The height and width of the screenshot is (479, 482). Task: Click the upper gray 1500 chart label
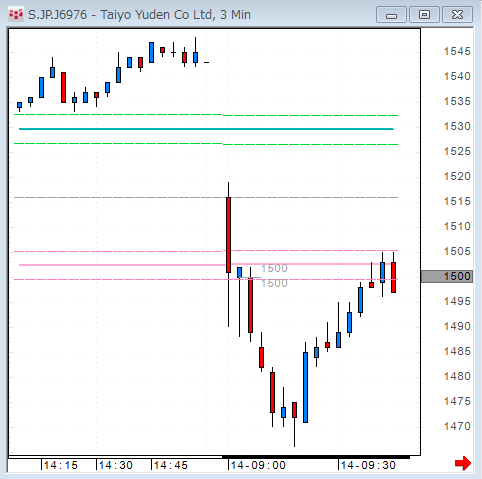[274, 268]
